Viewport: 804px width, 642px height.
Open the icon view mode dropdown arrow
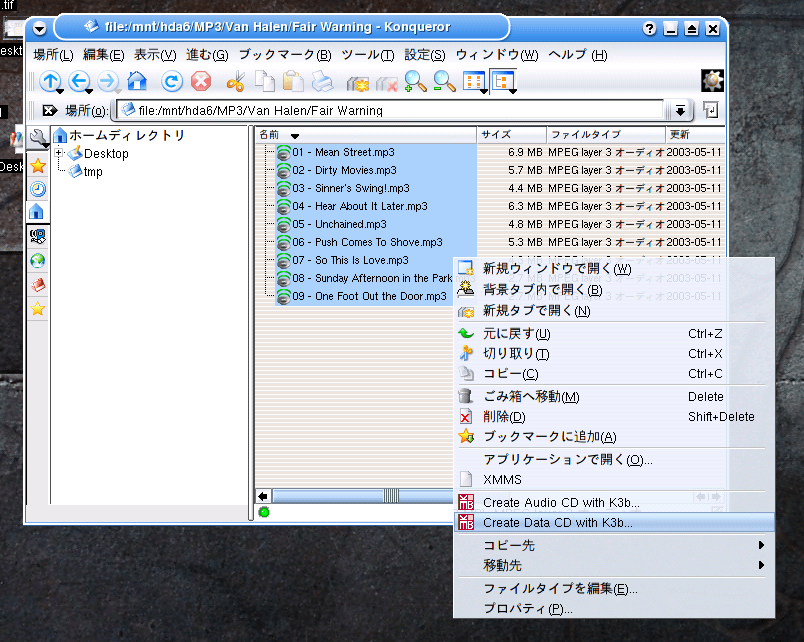tap(484, 92)
